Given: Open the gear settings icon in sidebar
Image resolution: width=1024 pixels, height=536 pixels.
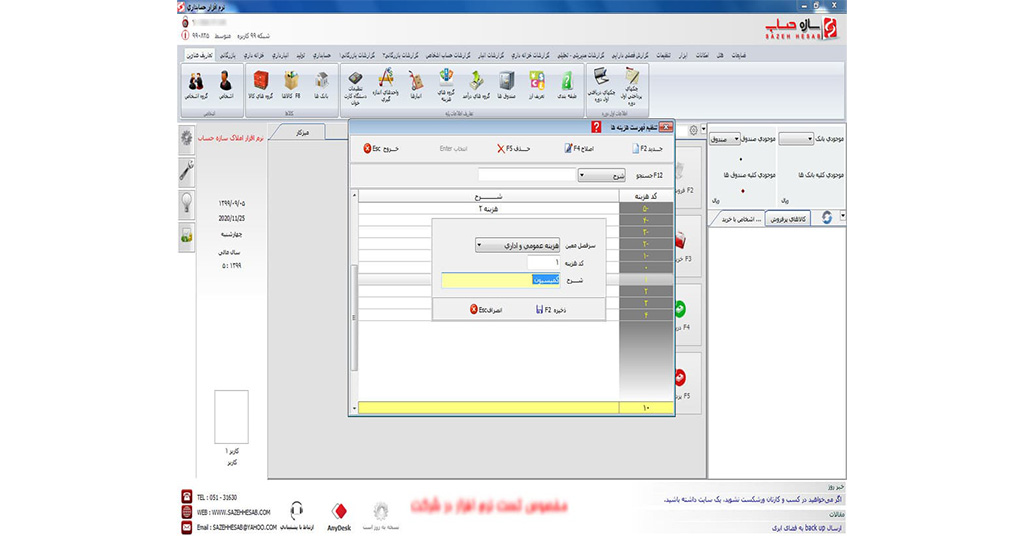Looking at the screenshot, I should pyautogui.click(x=186, y=139).
